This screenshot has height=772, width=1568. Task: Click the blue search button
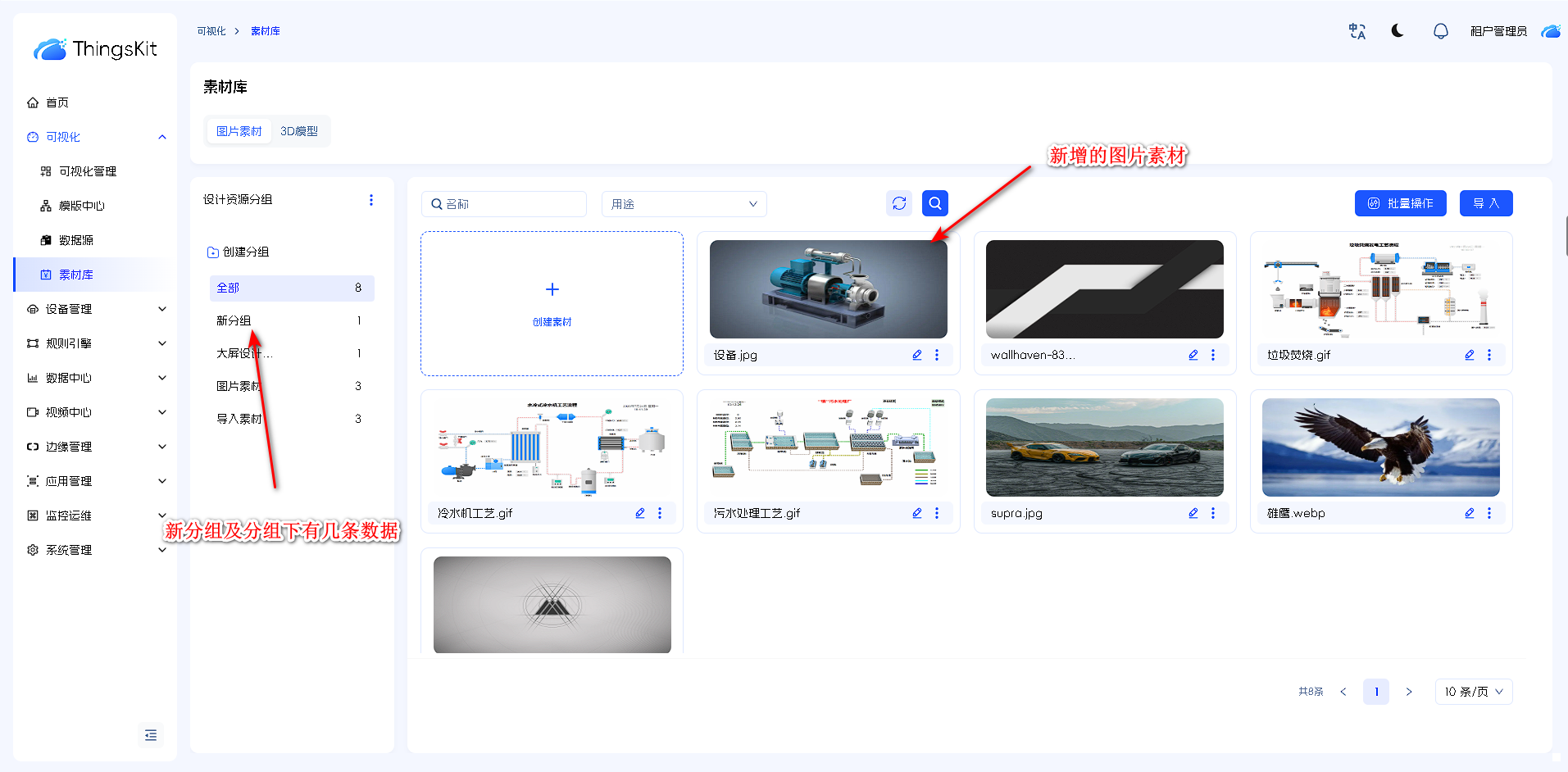pos(934,203)
